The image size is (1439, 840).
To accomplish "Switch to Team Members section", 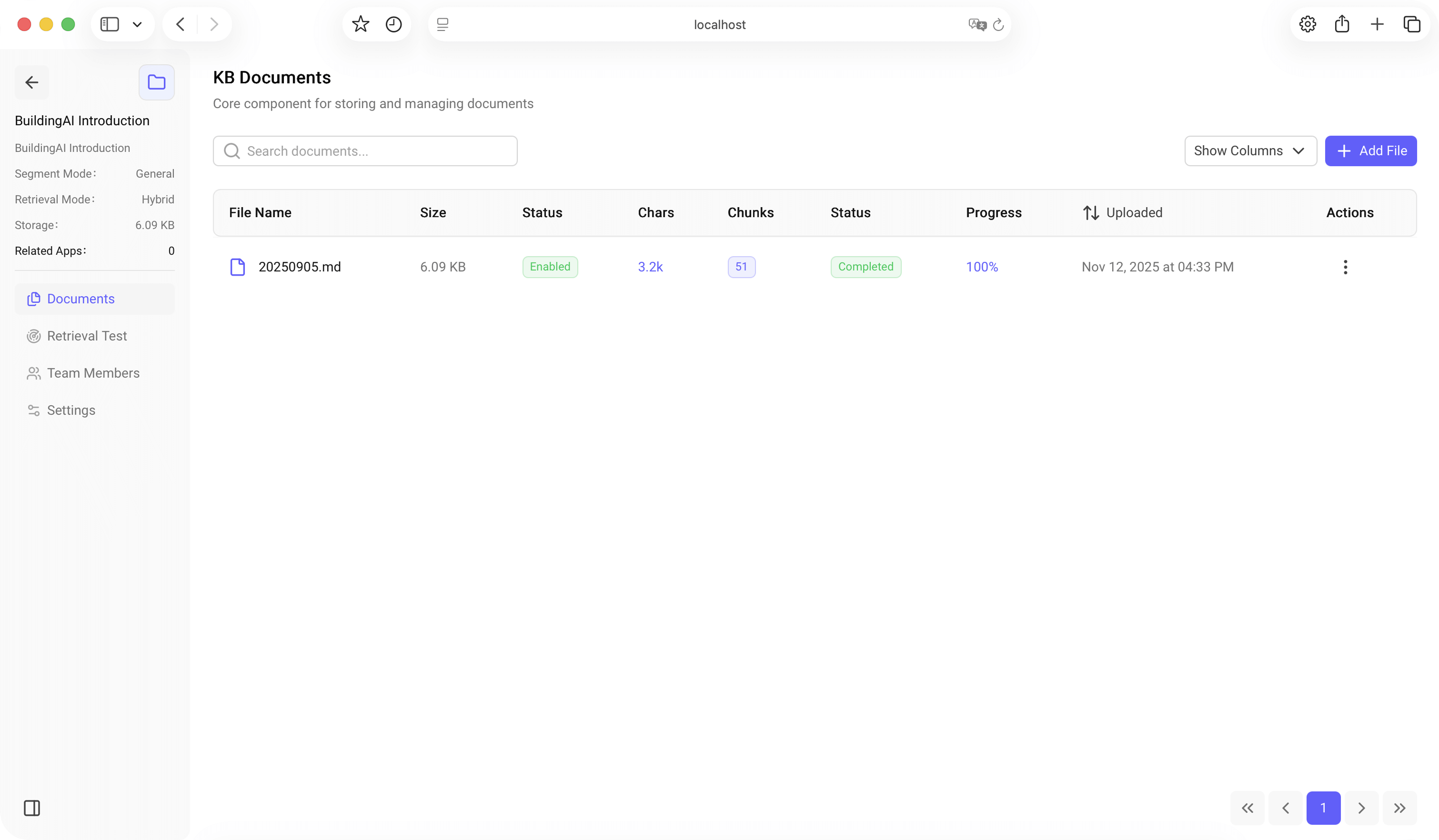I will click(x=93, y=373).
